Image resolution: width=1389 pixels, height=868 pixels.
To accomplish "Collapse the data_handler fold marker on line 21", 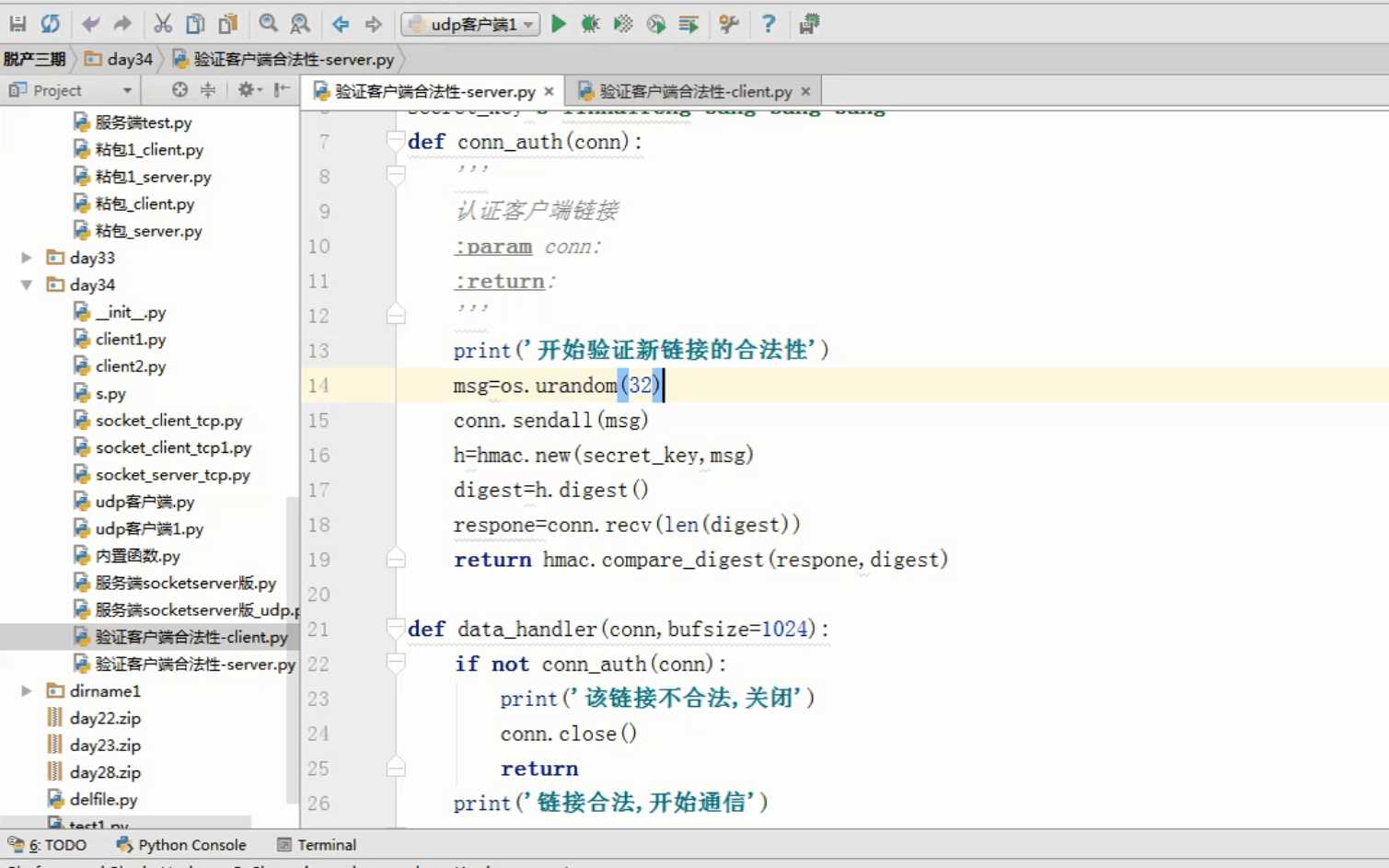I will [x=396, y=629].
